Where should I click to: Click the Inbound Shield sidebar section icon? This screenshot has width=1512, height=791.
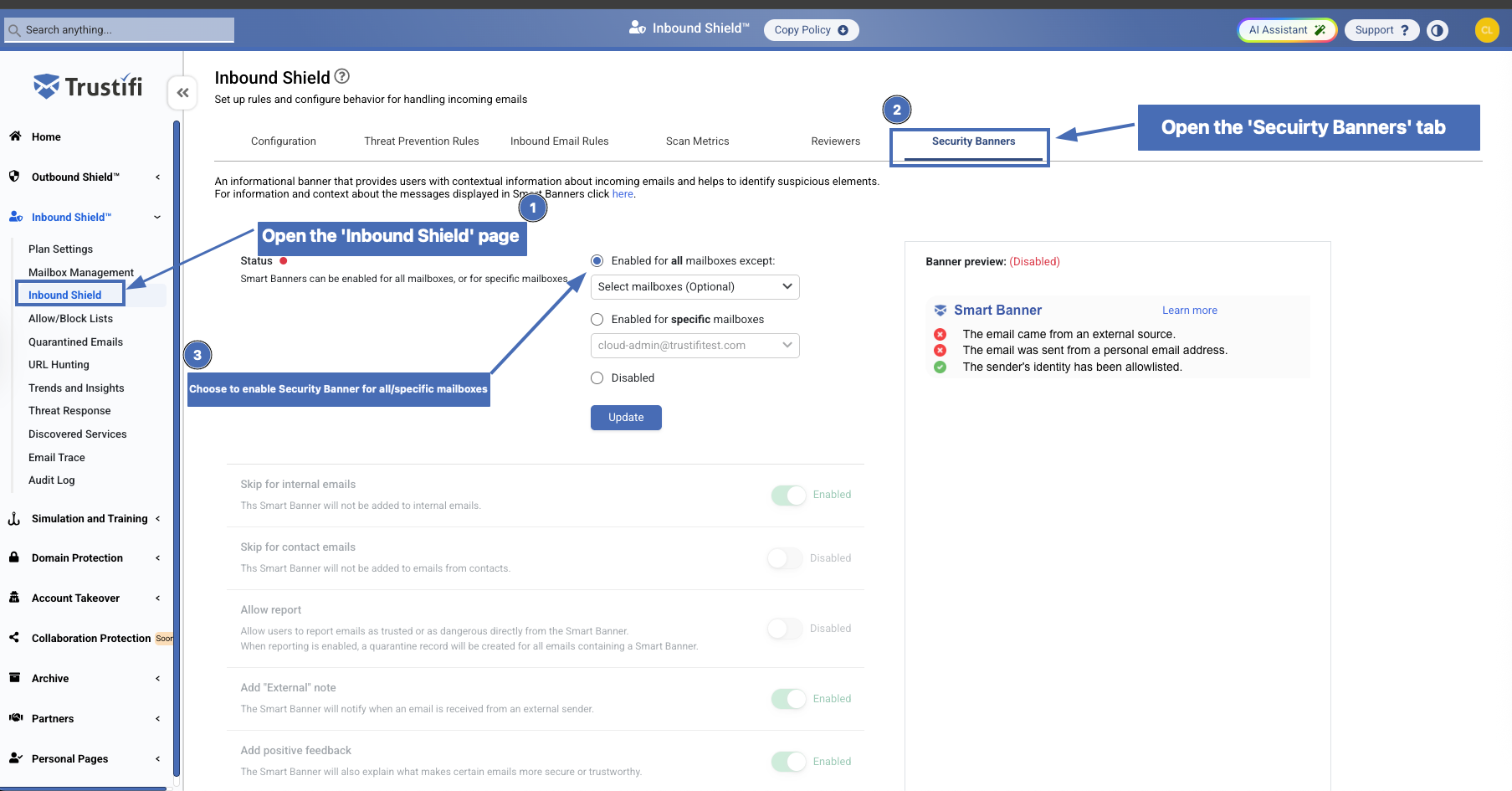click(16, 217)
